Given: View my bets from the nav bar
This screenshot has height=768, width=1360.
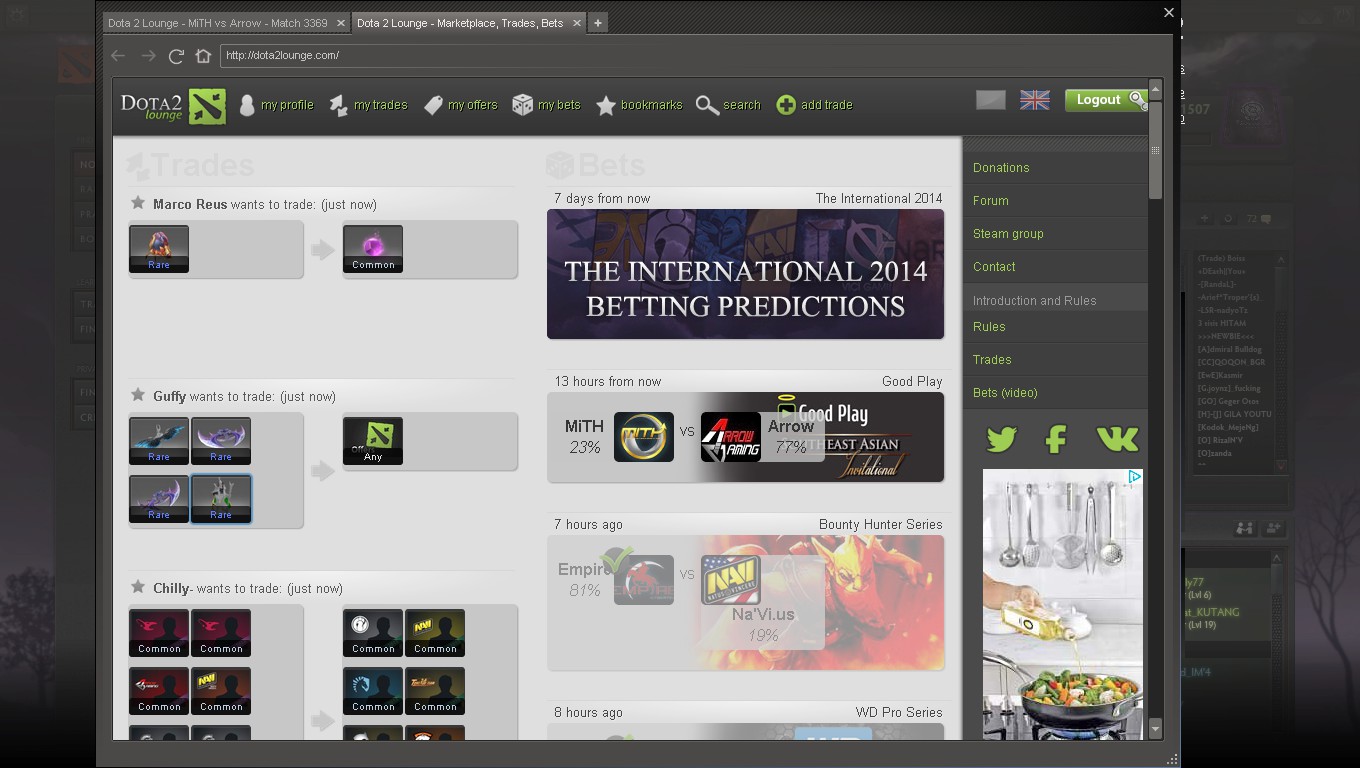Looking at the screenshot, I should pos(546,105).
